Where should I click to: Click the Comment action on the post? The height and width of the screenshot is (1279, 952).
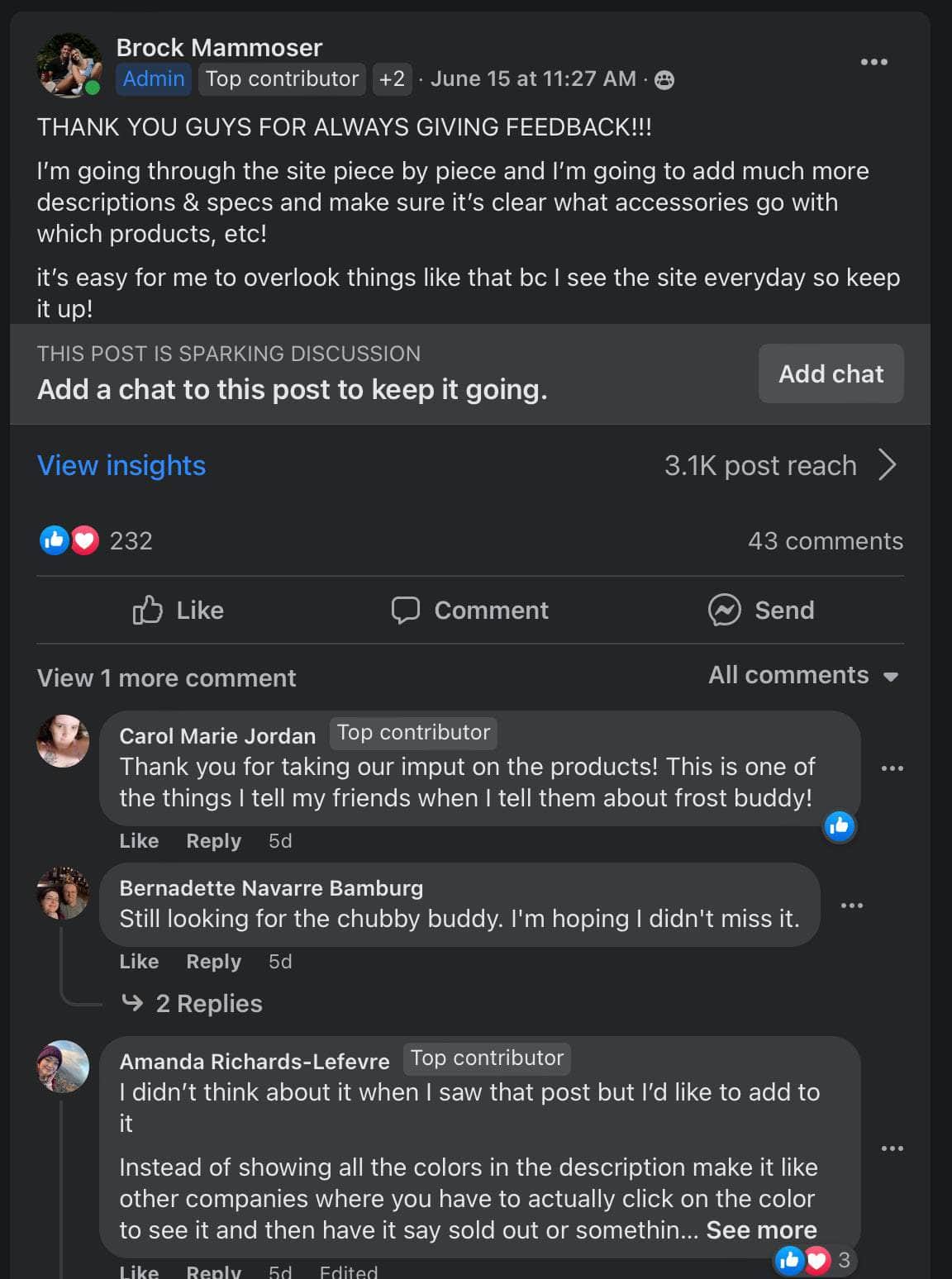469,611
